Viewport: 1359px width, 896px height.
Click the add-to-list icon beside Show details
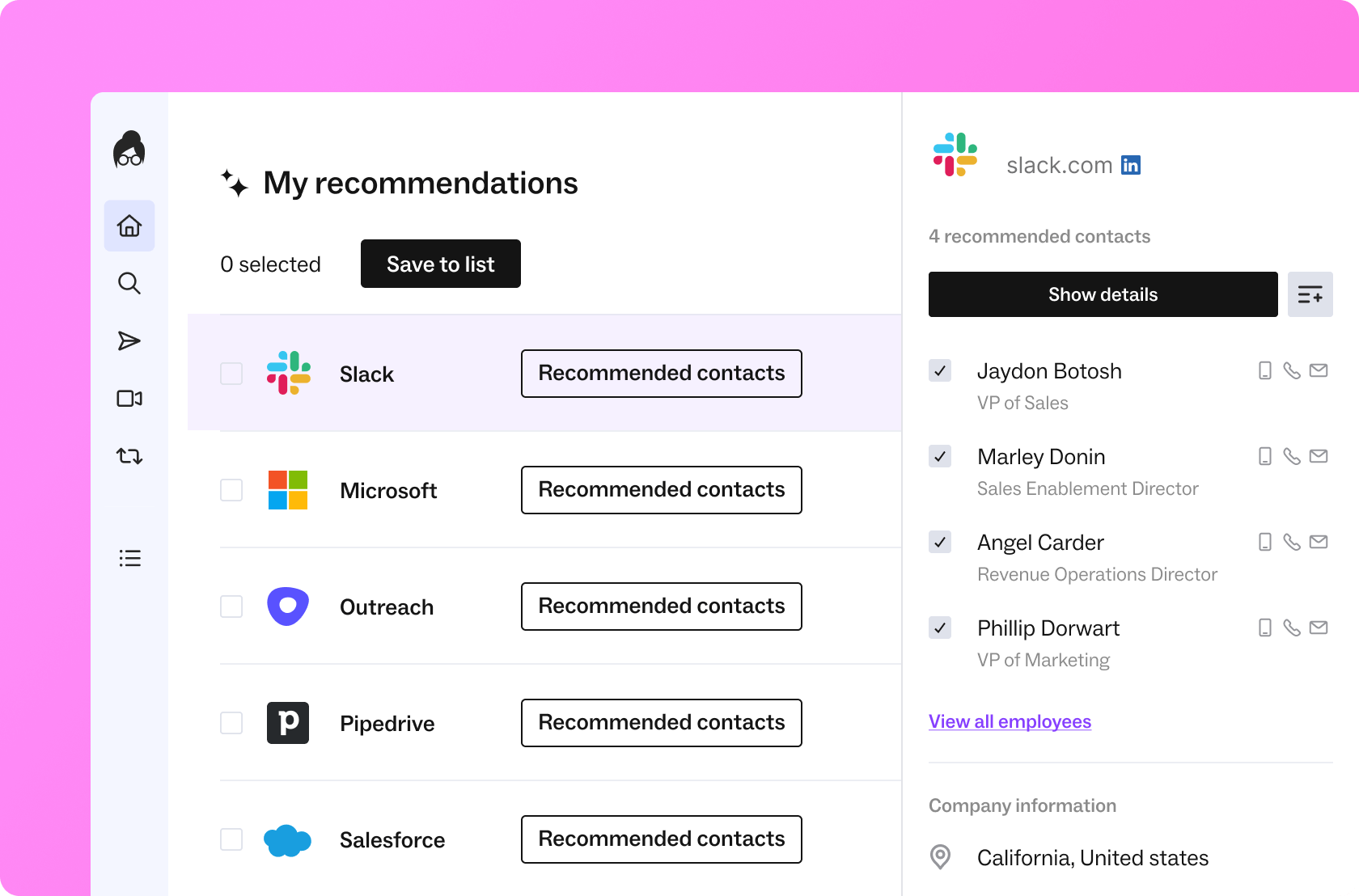(x=1310, y=294)
